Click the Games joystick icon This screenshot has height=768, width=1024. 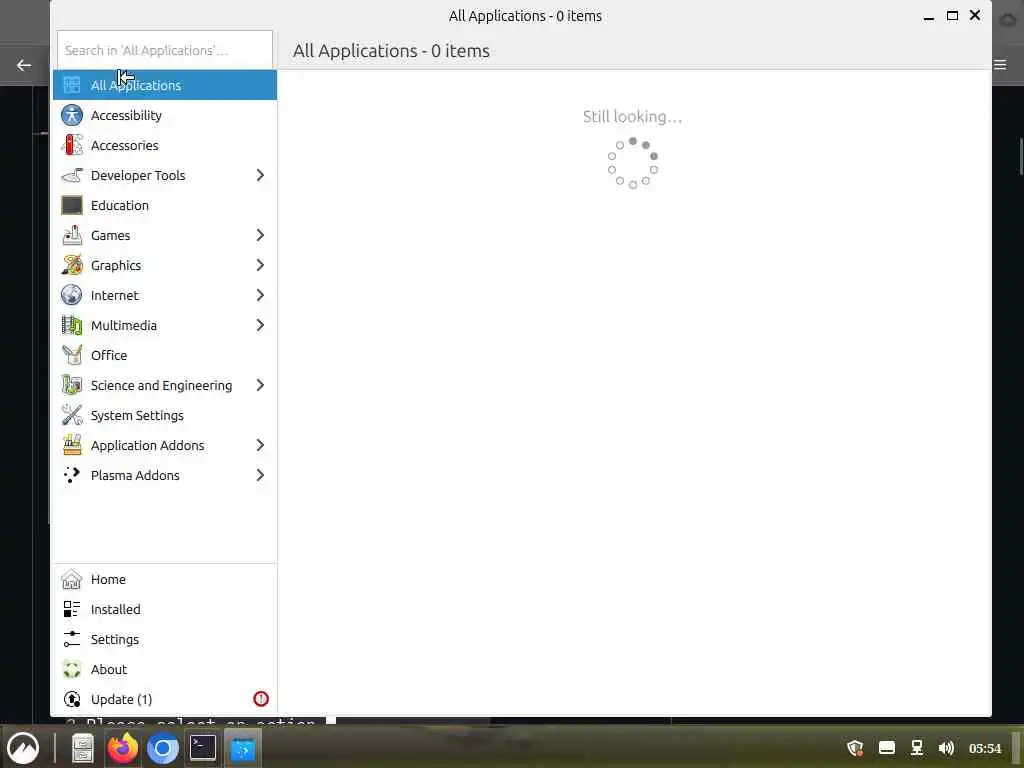tap(72, 235)
